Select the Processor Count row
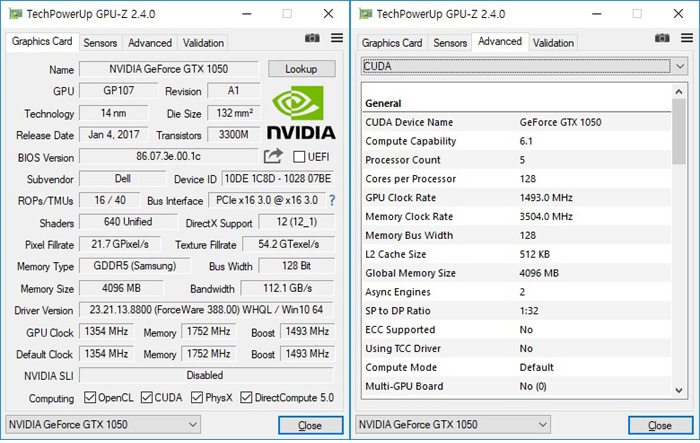700x443 pixels. [516, 160]
